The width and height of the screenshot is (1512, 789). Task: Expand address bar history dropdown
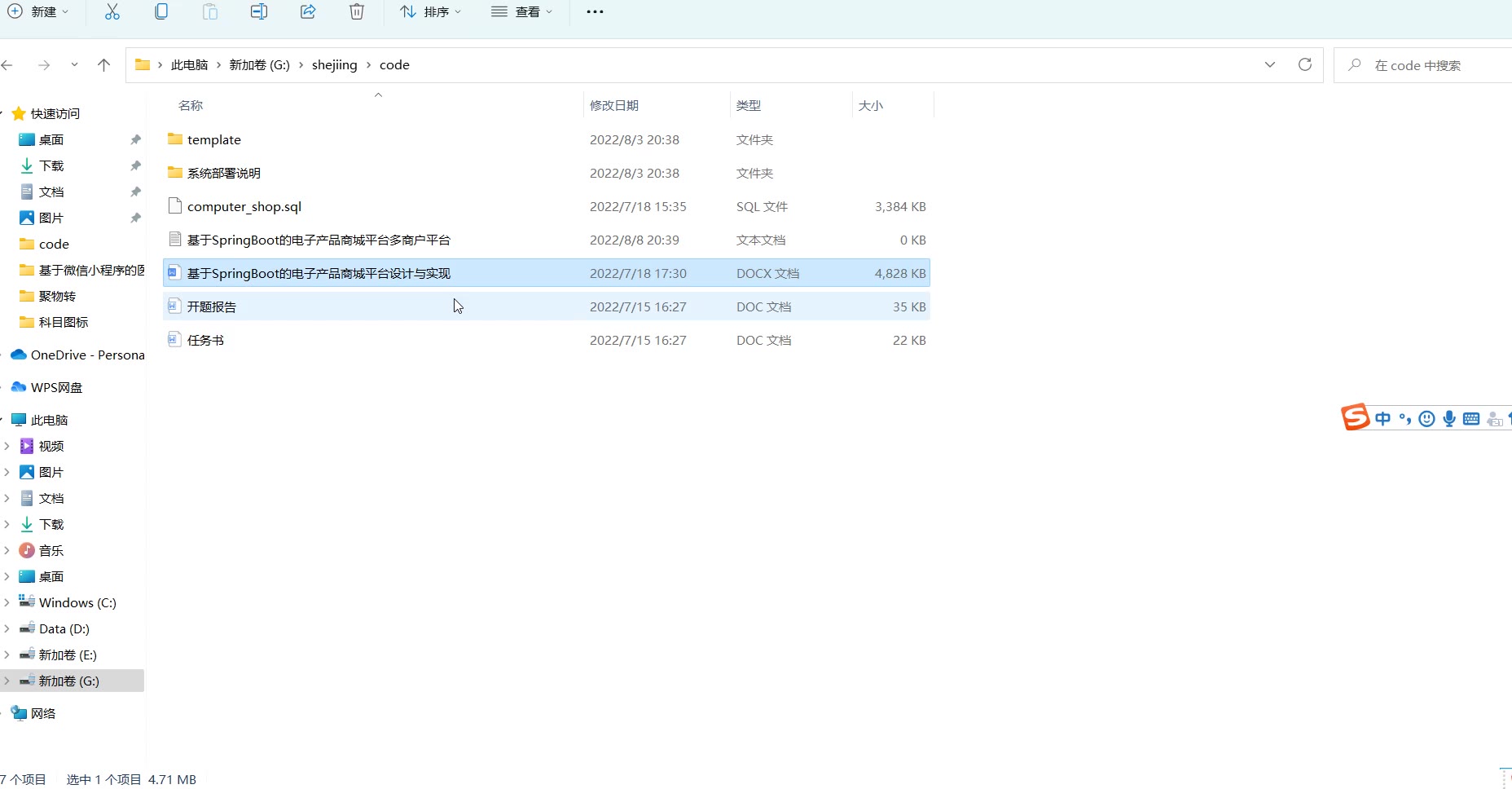pyautogui.click(x=1270, y=64)
